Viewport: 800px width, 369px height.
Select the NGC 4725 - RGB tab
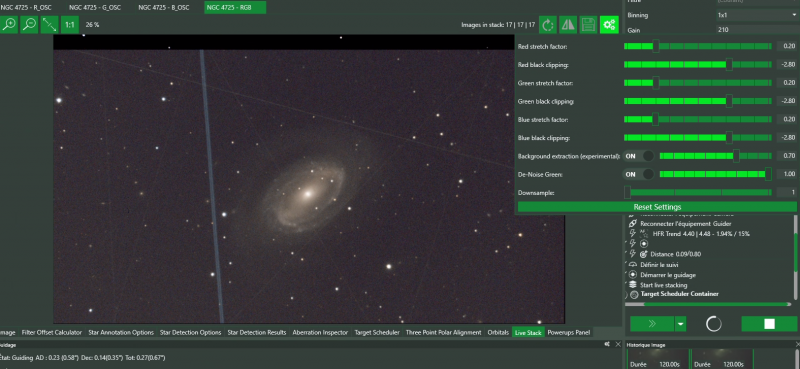235,8
